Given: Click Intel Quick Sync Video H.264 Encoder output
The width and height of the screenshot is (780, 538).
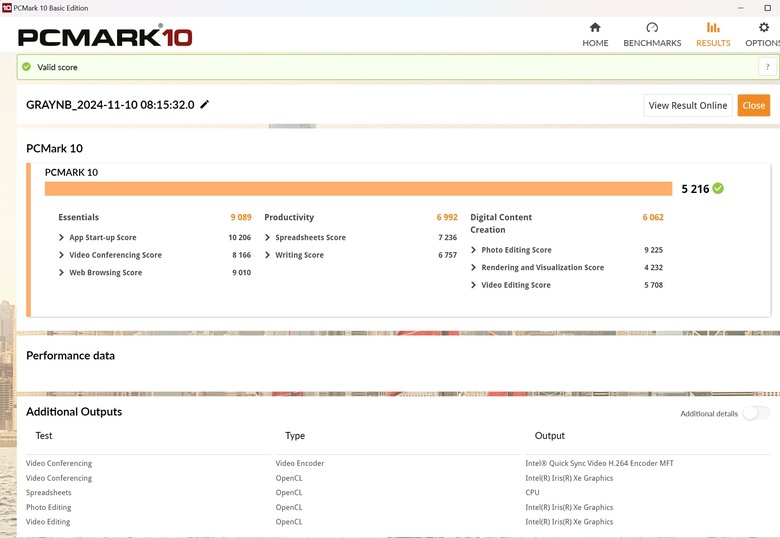Looking at the screenshot, I should point(599,463).
